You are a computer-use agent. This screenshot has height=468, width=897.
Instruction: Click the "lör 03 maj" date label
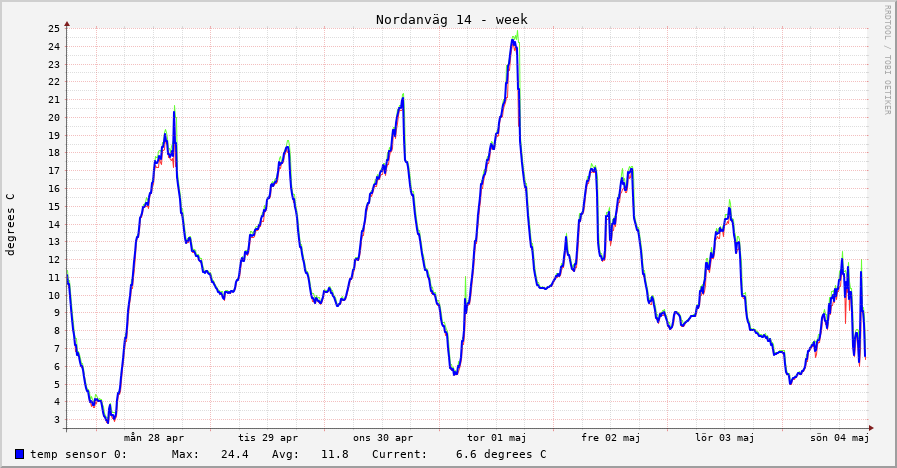pos(725,438)
